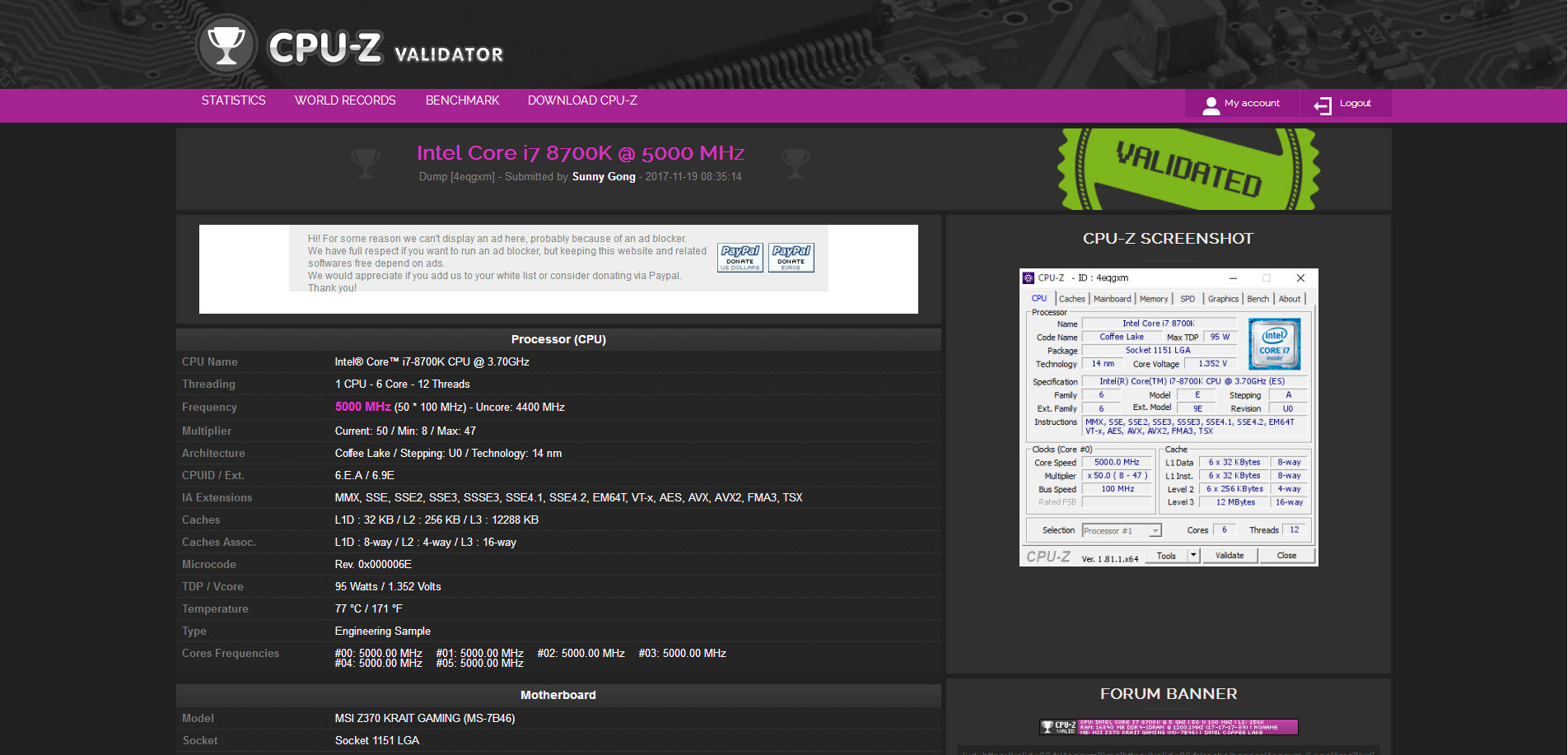Select the Graphics tab in CPU-Z screenshot

coord(1223,299)
